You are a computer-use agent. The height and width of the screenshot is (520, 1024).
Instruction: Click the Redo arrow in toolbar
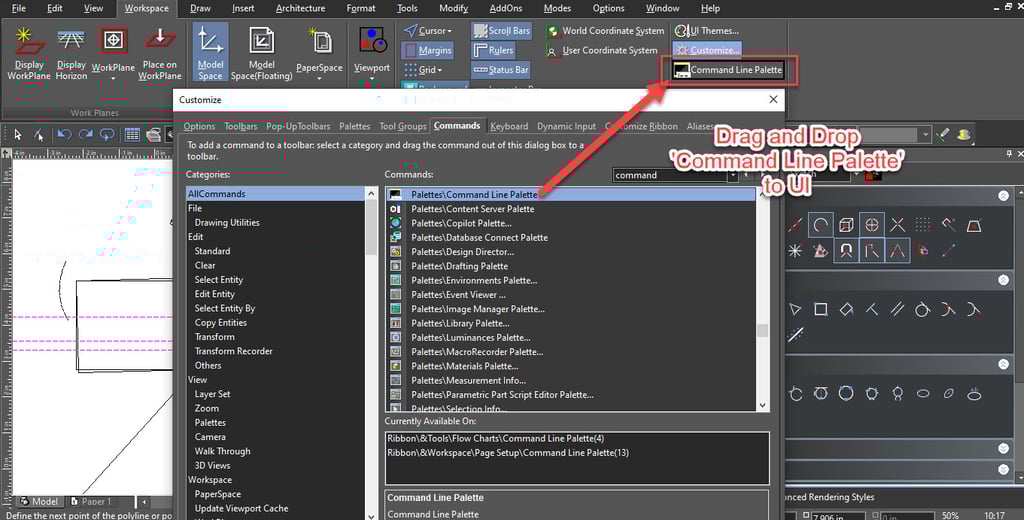86,135
